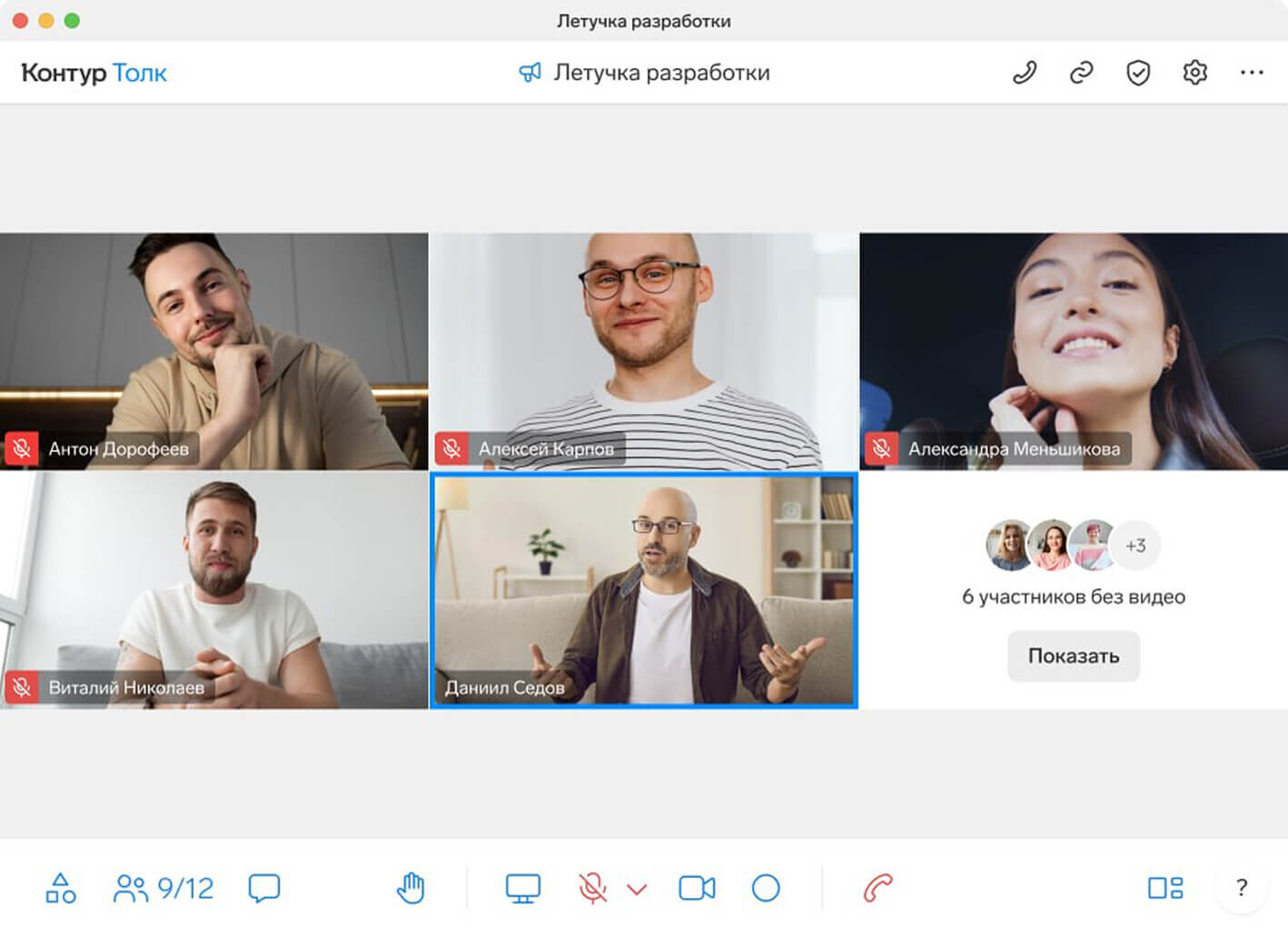Open the shapes apps icon in bottom bar
Screen dimensions: 1288x937
coord(61,888)
